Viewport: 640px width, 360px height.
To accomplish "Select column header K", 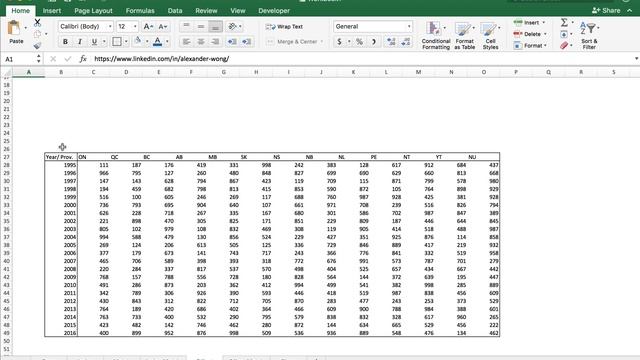I will point(353,72).
